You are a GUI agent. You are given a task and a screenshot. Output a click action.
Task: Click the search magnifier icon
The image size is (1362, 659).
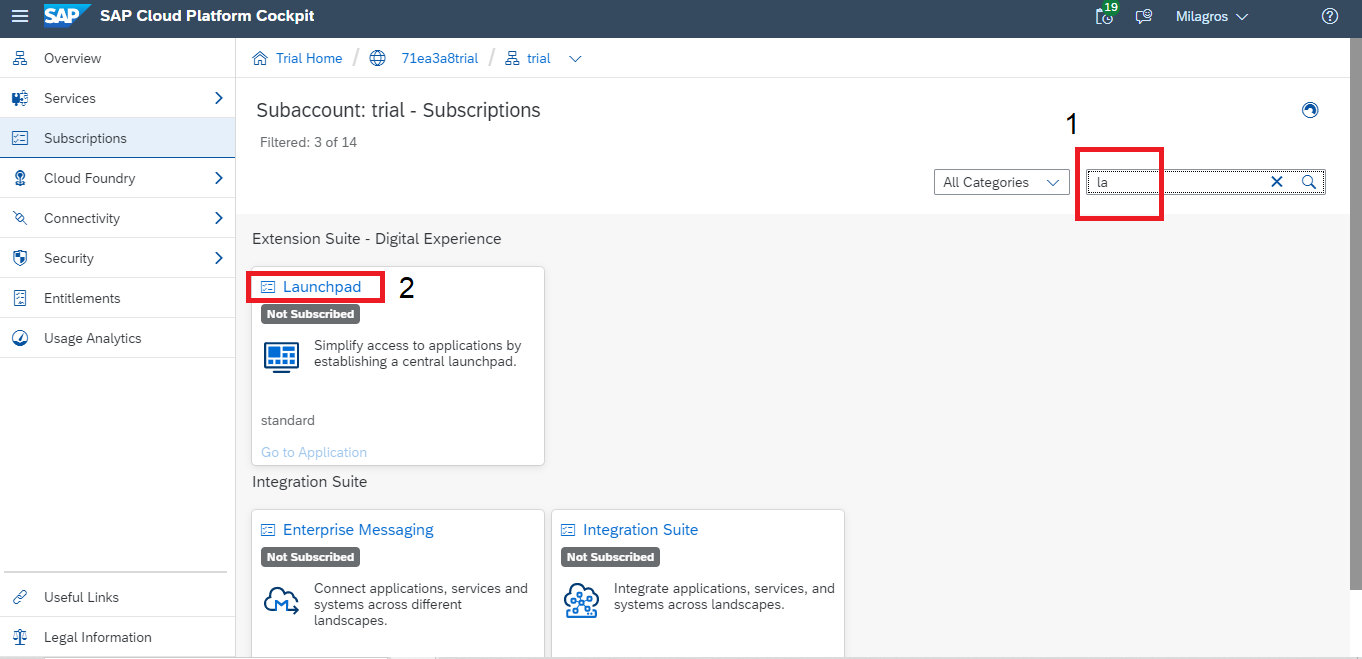point(1309,182)
